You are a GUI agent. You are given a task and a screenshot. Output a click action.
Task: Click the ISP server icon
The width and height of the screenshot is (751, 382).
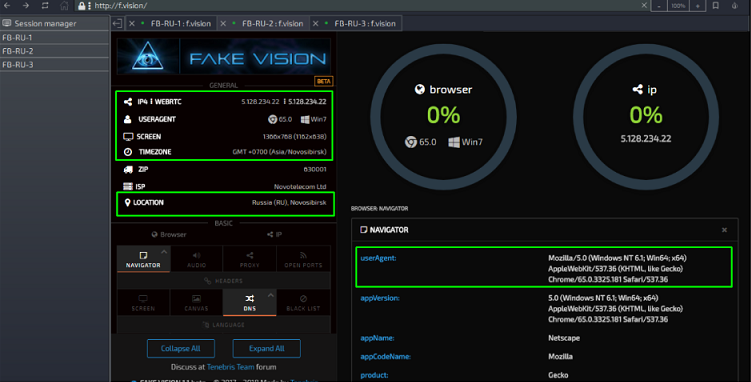point(128,186)
